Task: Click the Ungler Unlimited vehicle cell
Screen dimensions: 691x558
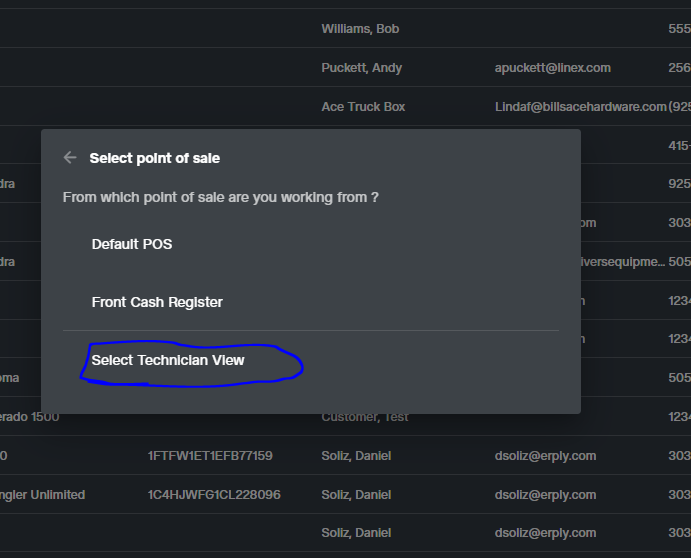Action: point(42,495)
